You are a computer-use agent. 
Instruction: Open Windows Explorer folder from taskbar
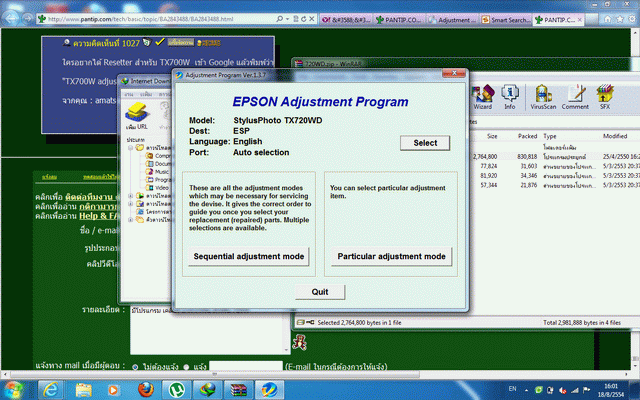point(83,389)
